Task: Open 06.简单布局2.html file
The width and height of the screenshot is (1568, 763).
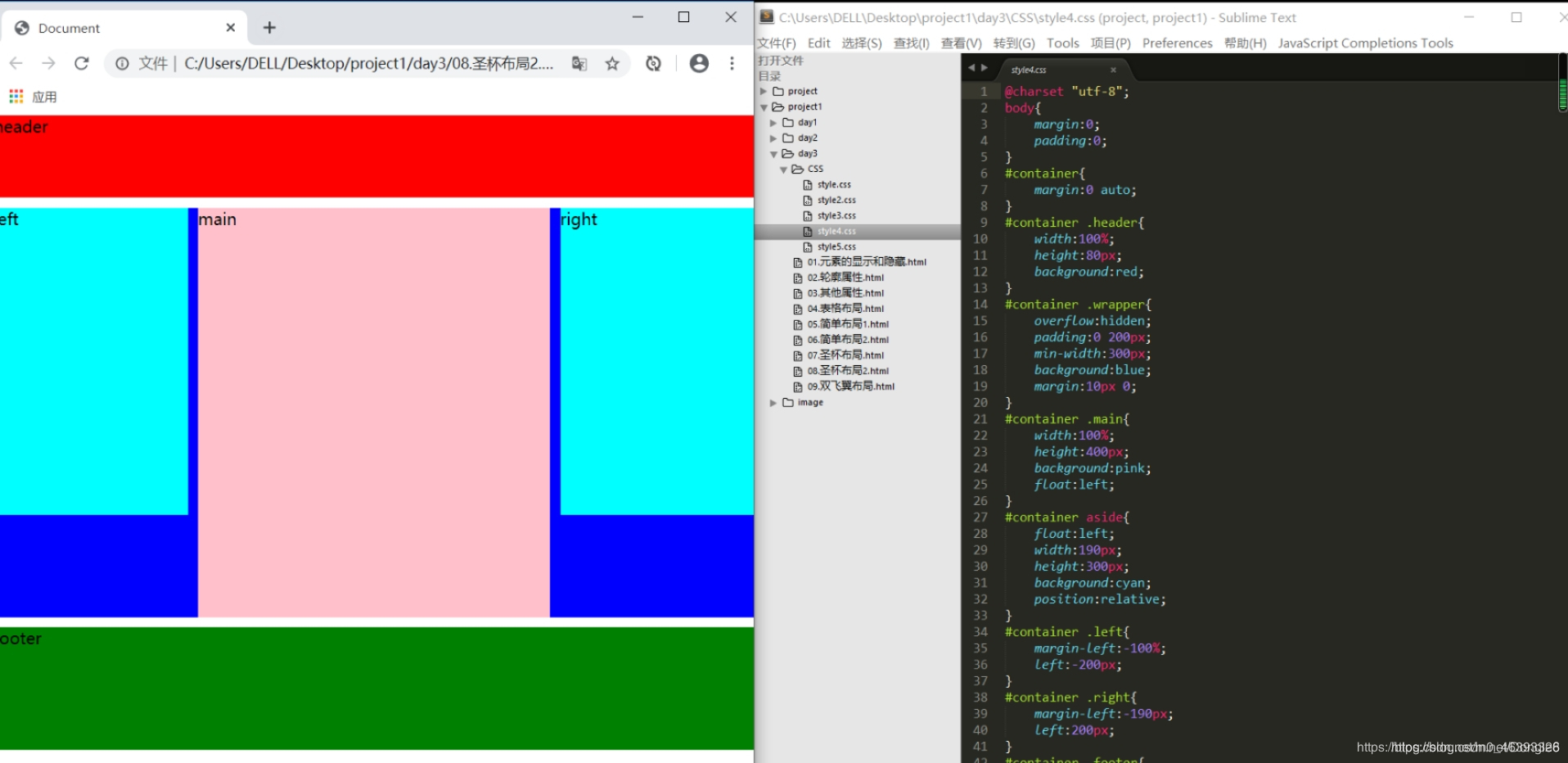Action: tap(848, 340)
